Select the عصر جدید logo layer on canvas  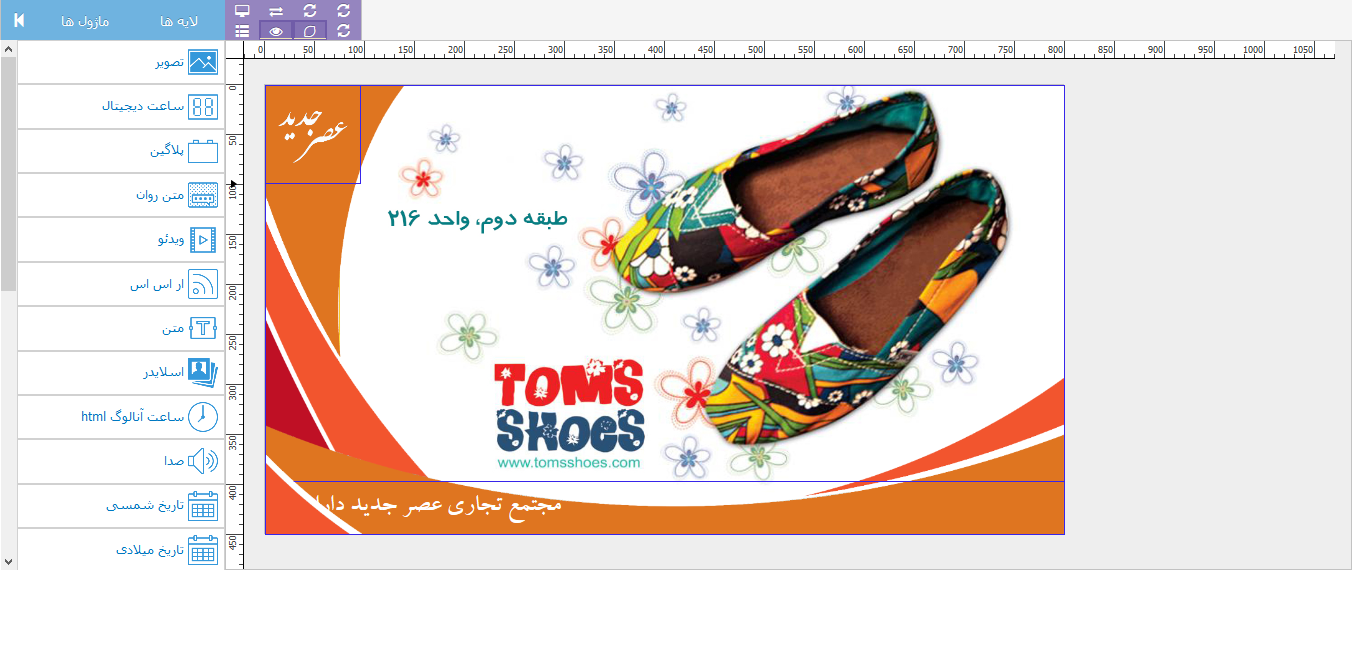[313, 134]
